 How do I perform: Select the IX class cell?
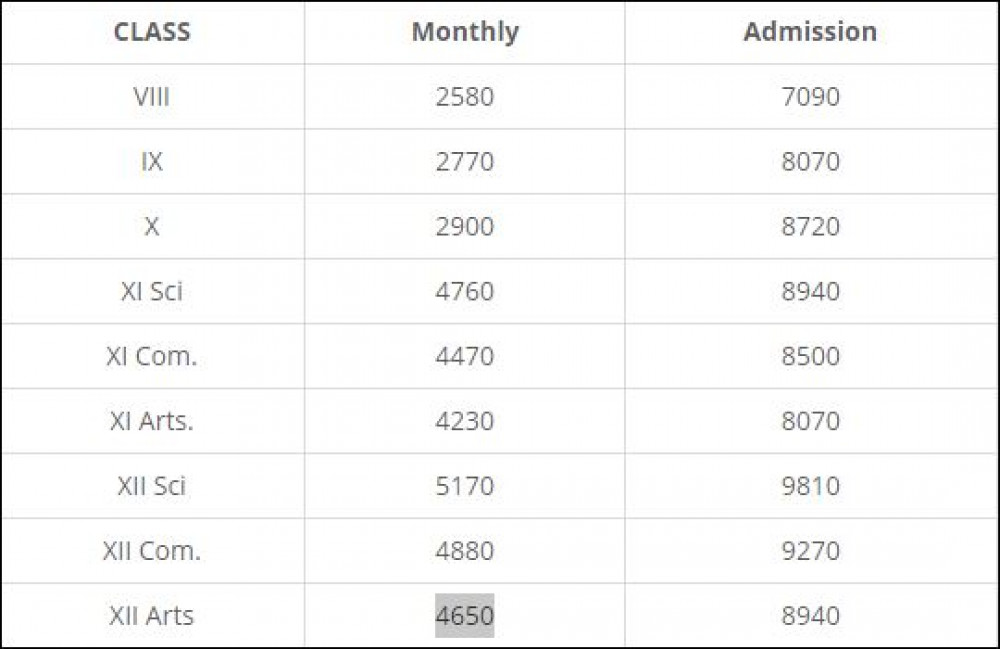pyautogui.click(x=152, y=162)
